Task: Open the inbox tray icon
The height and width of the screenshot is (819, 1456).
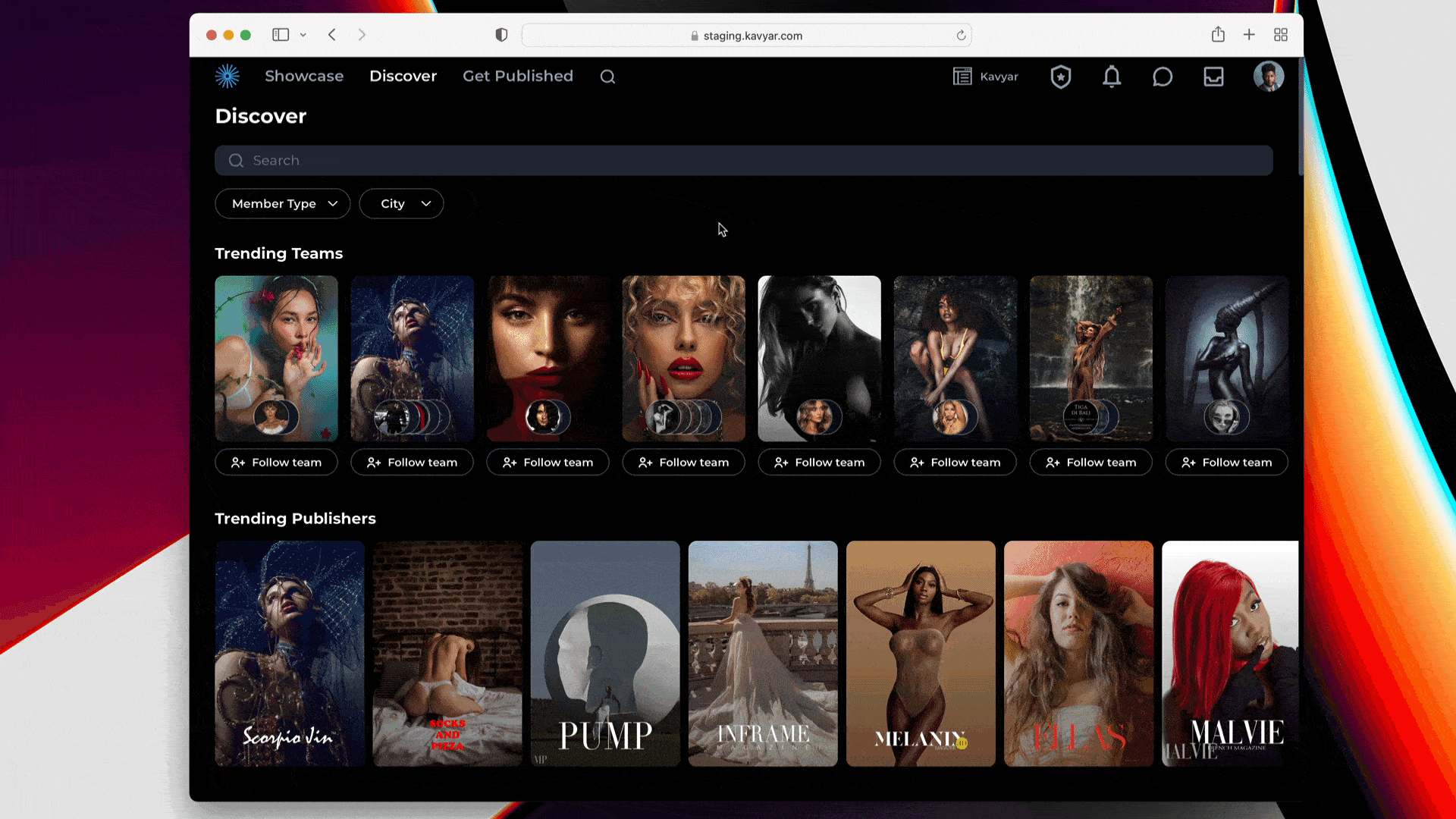Action: coord(1213,77)
